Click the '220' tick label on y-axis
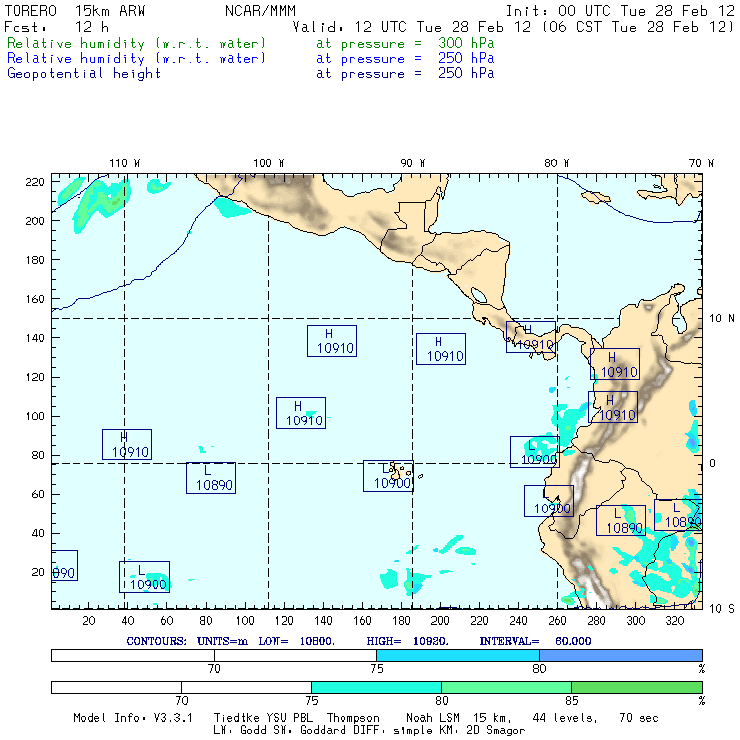Image resolution: width=740 pixels, height=740 pixels. [x=35, y=182]
